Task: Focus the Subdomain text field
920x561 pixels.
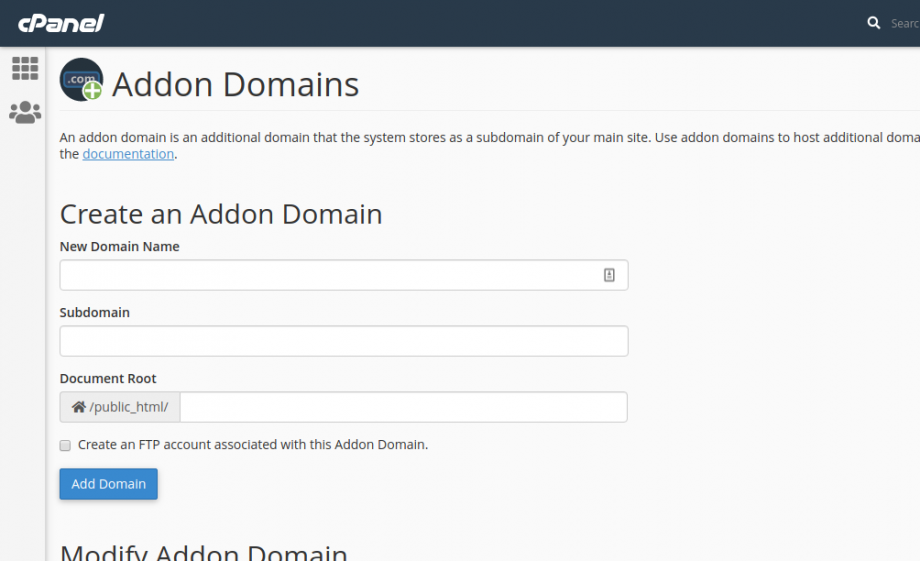Action: 344,341
